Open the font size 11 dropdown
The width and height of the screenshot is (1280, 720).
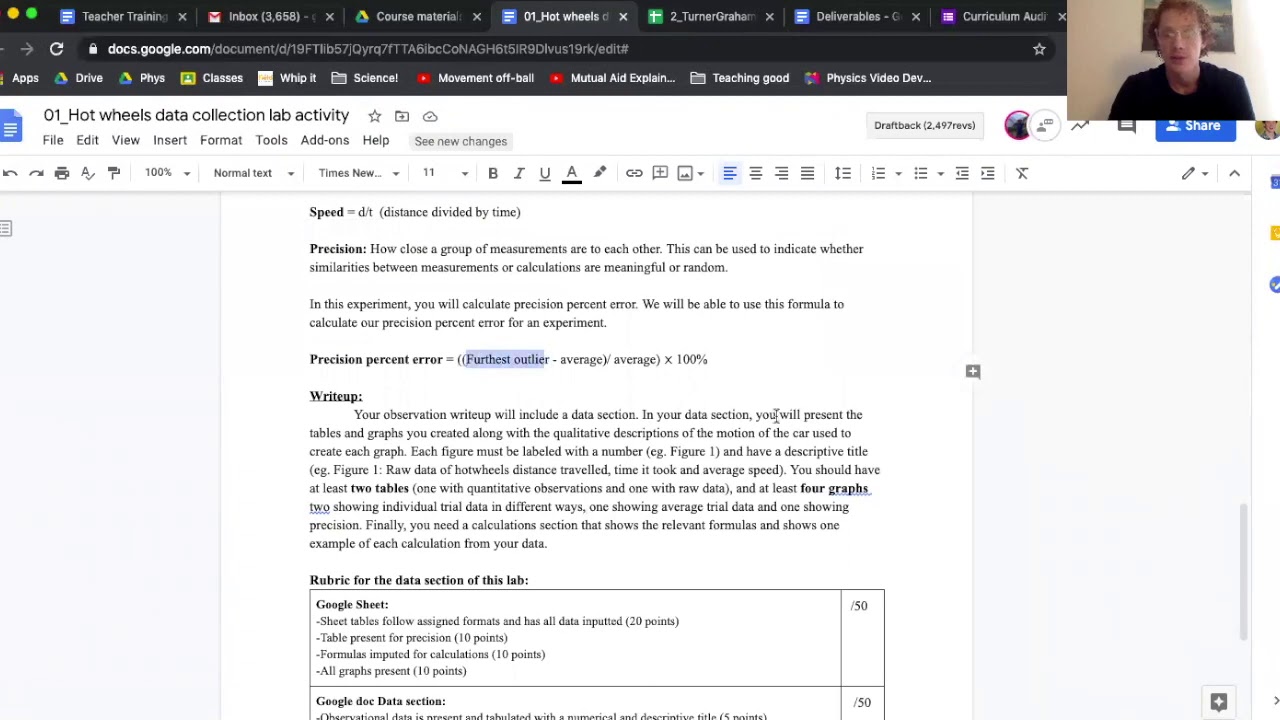444,173
